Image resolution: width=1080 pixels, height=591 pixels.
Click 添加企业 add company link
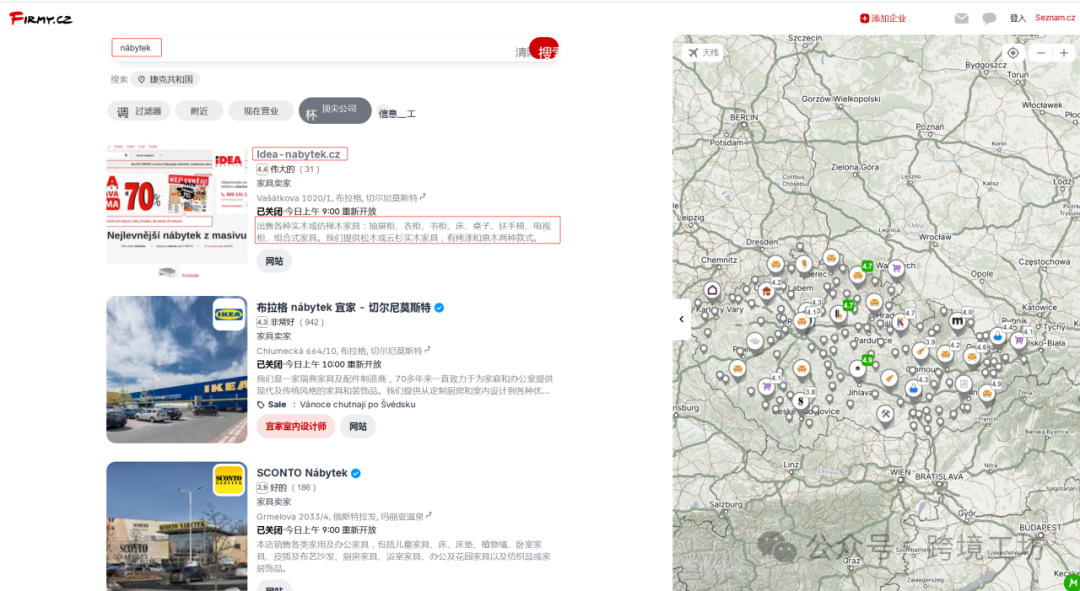coord(882,18)
